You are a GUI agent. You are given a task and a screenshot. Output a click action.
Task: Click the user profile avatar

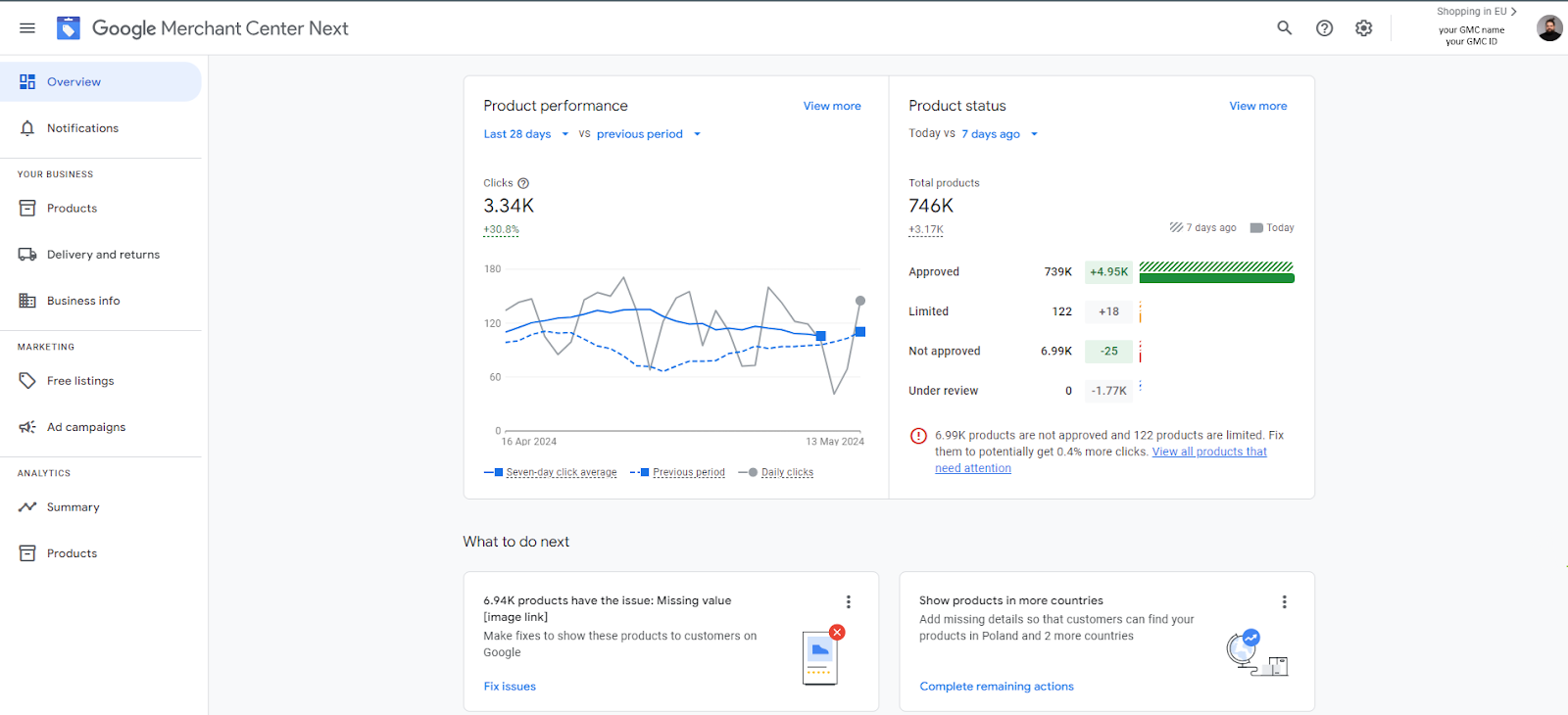[1548, 28]
